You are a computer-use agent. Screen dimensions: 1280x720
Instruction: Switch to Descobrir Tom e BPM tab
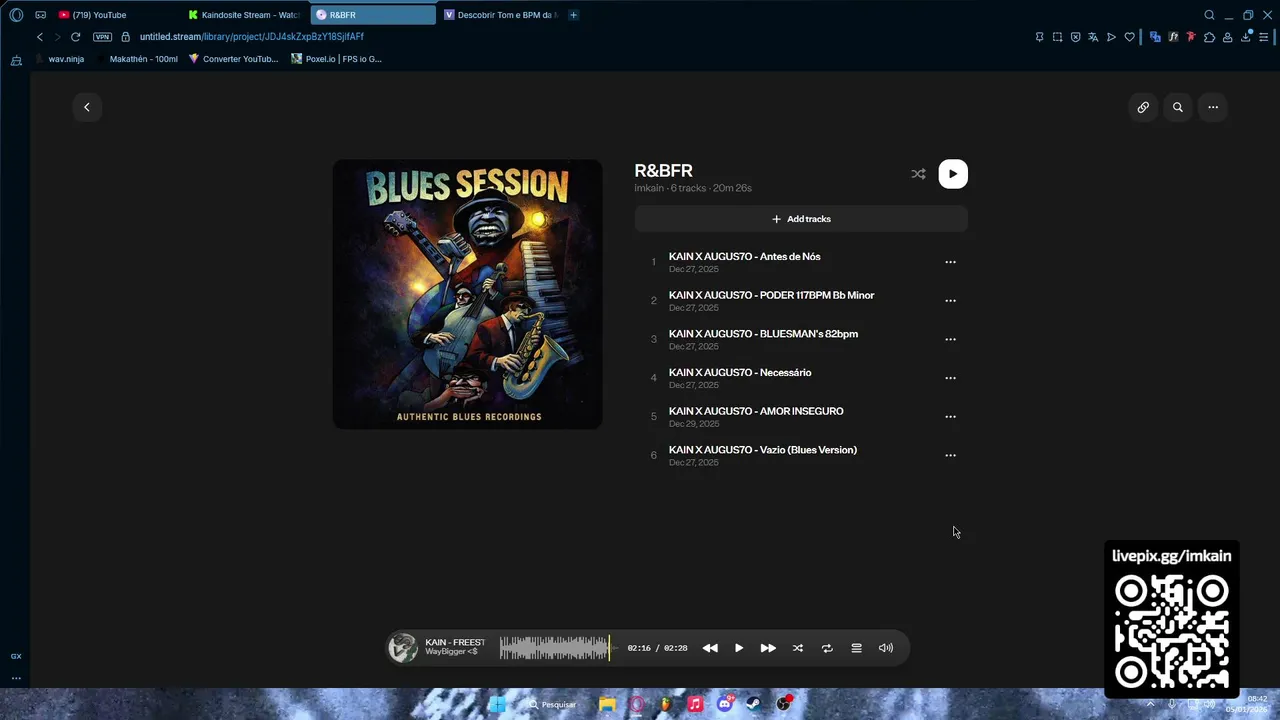pyautogui.click(x=501, y=15)
